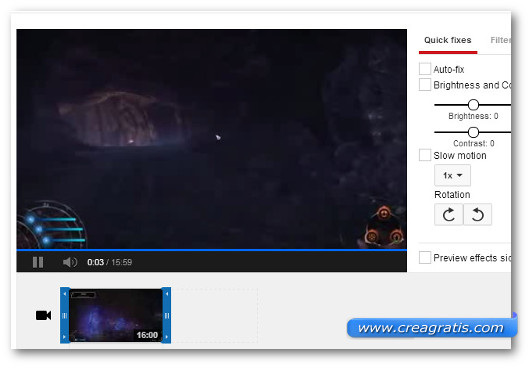Open the 1x speed dropdown

click(452, 175)
